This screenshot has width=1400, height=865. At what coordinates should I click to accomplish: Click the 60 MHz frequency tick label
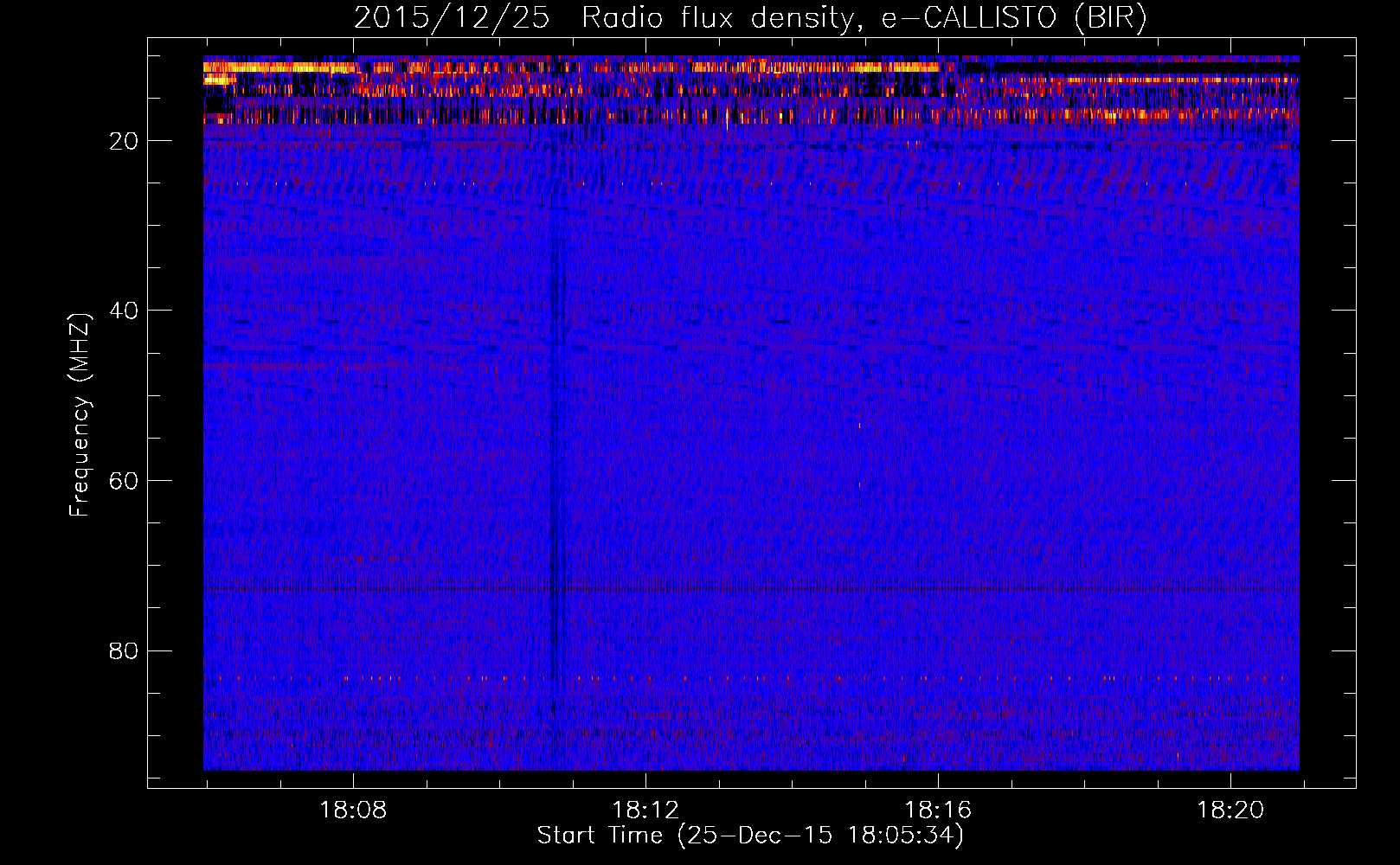click(x=125, y=481)
